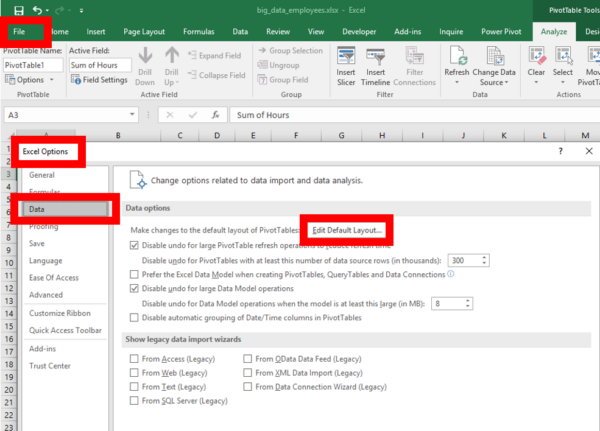Click Change Data Source icon
Viewport: 600px width, 431px height.
coord(494,56)
